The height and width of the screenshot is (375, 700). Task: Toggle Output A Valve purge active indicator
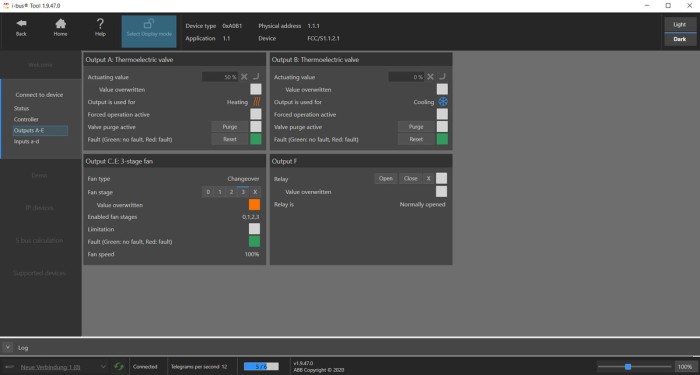tap(256, 127)
